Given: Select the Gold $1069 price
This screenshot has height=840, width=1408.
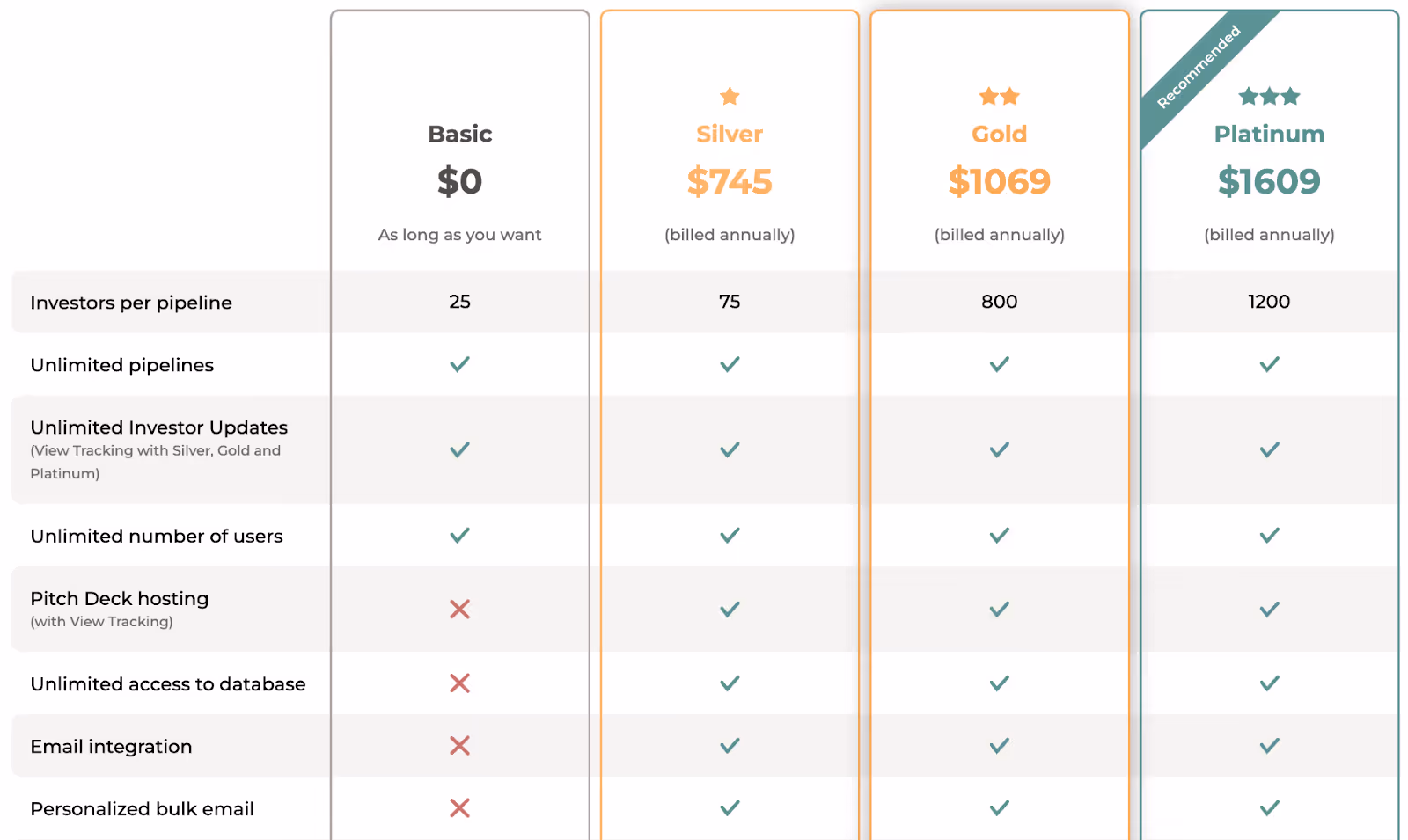Looking at the screenshot, I should coord(999,182).
